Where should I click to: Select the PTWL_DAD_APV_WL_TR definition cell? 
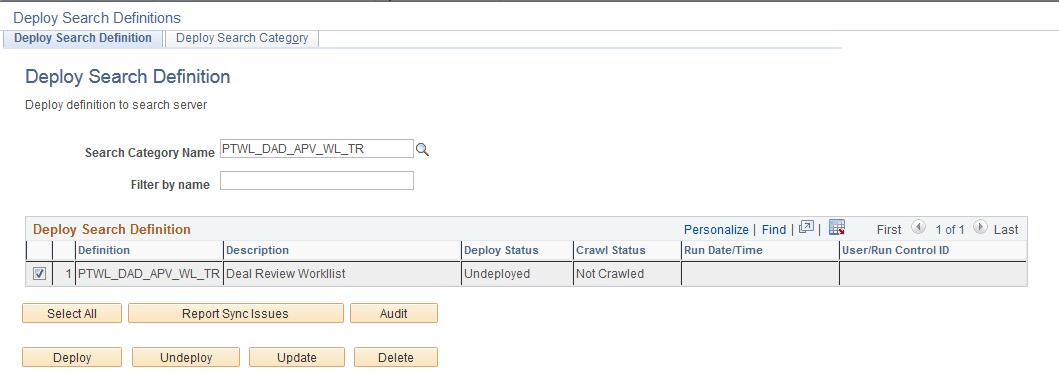pos(149,274)
